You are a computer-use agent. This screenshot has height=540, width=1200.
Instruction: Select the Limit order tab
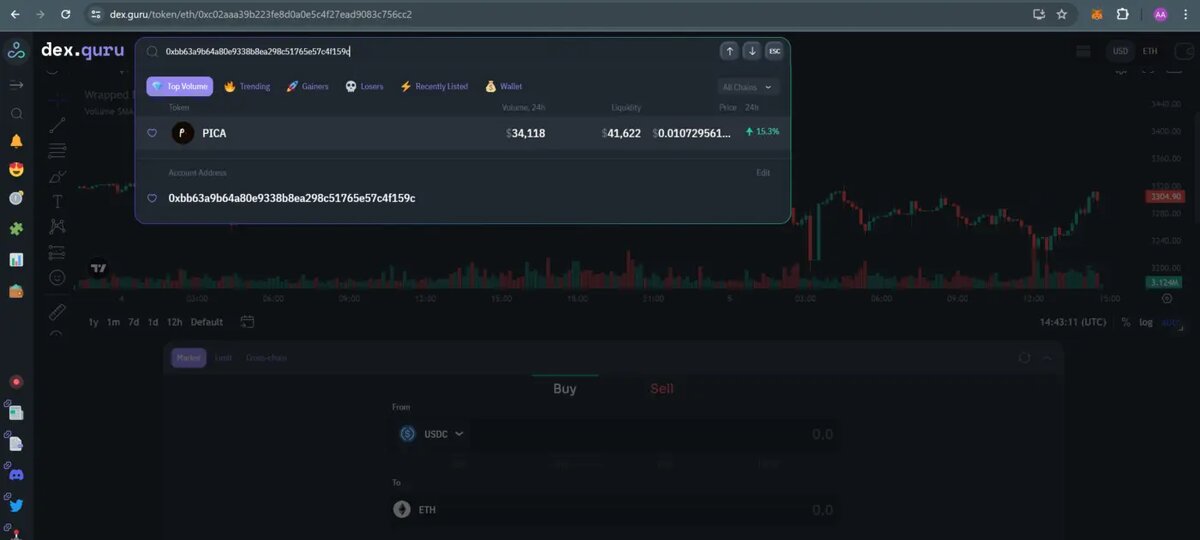click(x=223, y=357)
